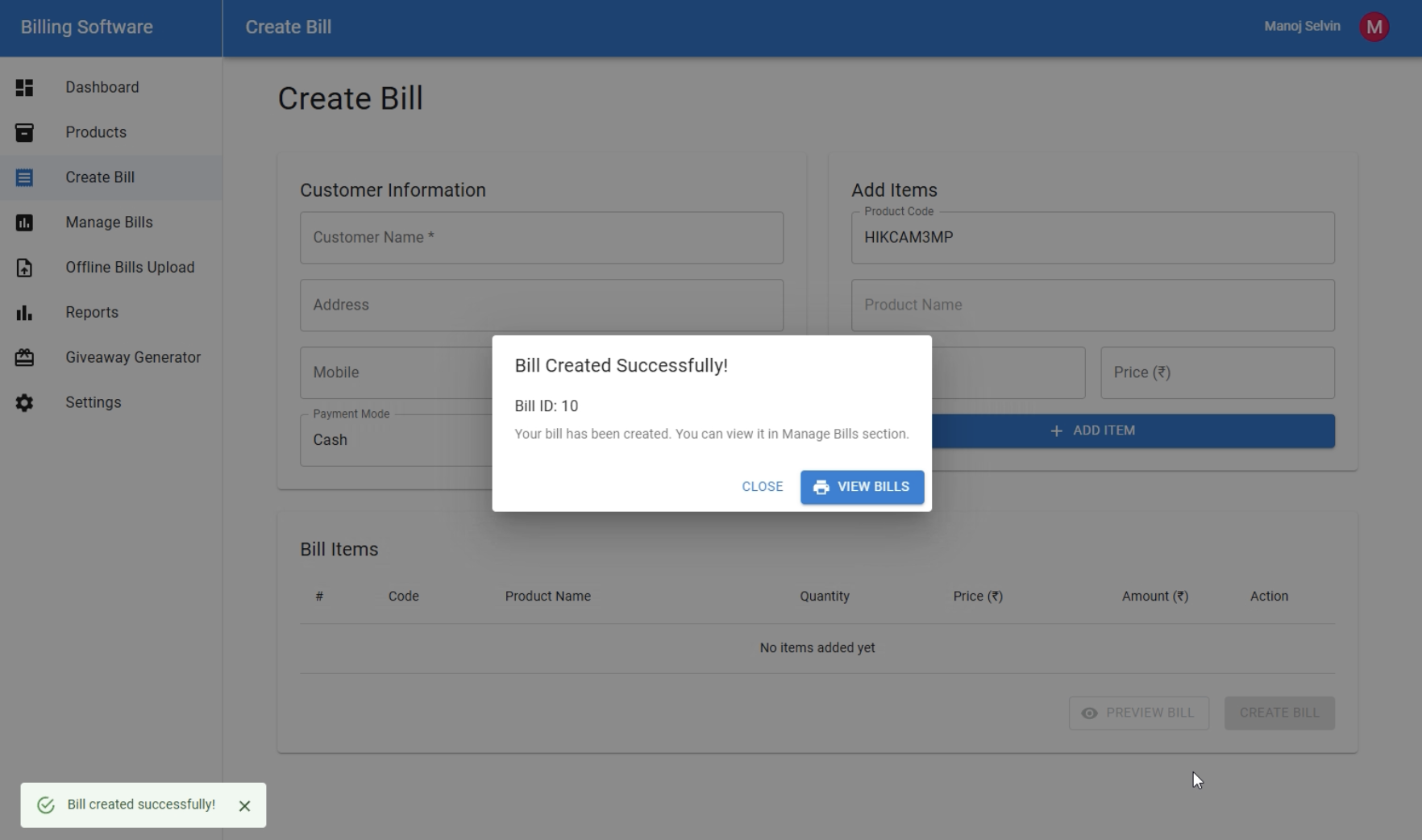Select Create Bill in the navigation menu

click(100, 177)
